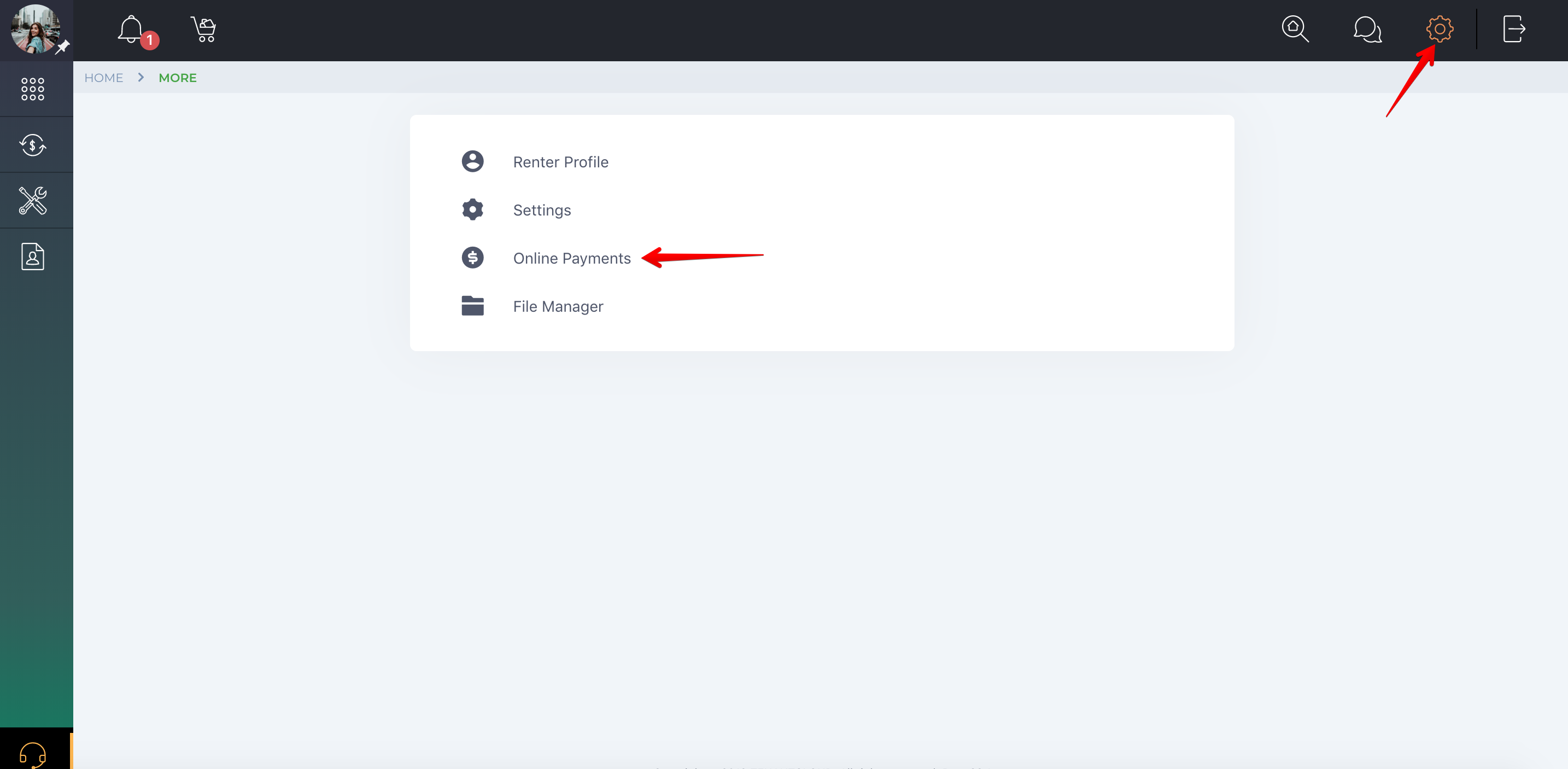
Task: Open the contacts document sidebar icon
Action: point(33,257)
